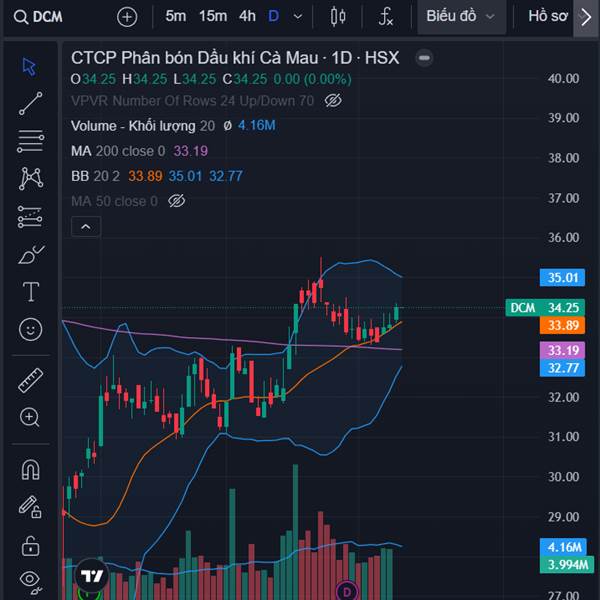Image resolution: width=600 pixels, height=600 pixels.
Task: Collapse the indicator legend
Action: tap(86, 227)
